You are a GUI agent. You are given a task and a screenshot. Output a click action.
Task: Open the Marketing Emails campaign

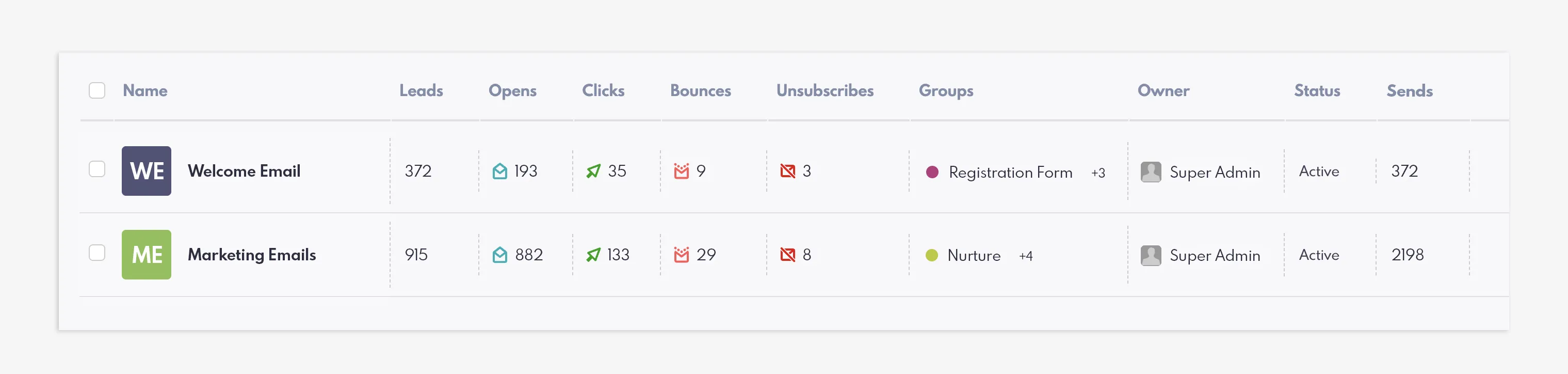click(x=252, y=255)
